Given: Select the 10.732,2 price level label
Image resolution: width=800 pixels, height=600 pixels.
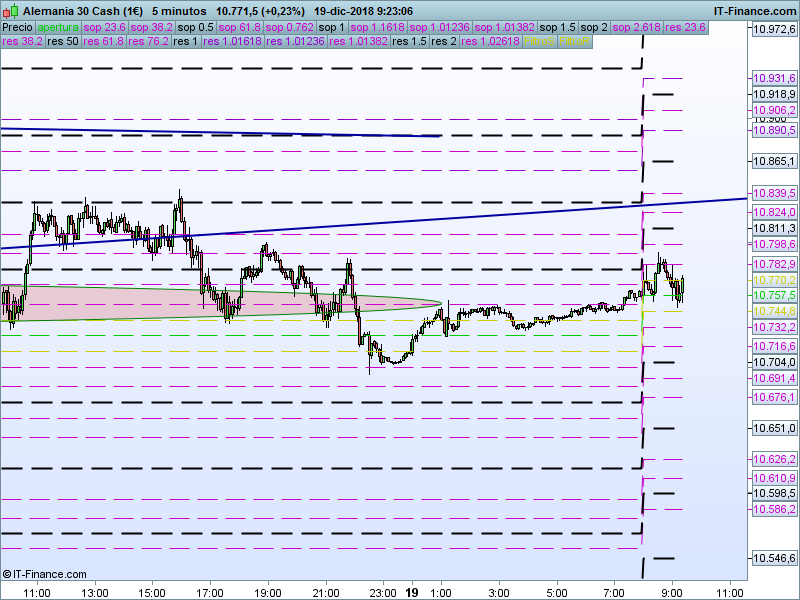Looking at the screenshot, I should pyautogui.click(x=774, y=327).
